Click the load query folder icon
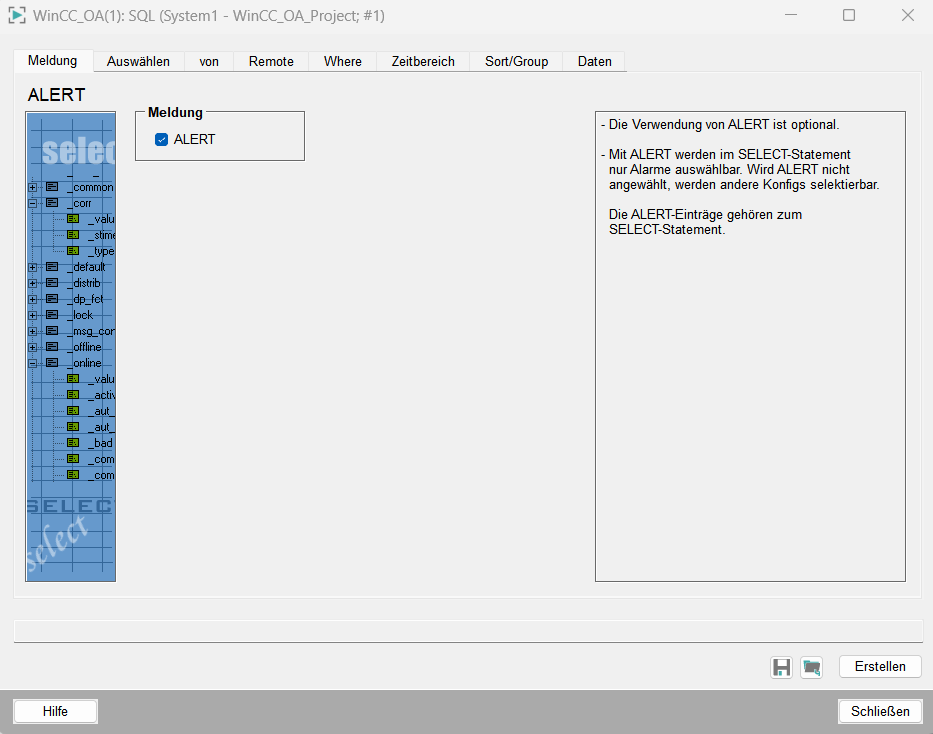 [811, 667]
